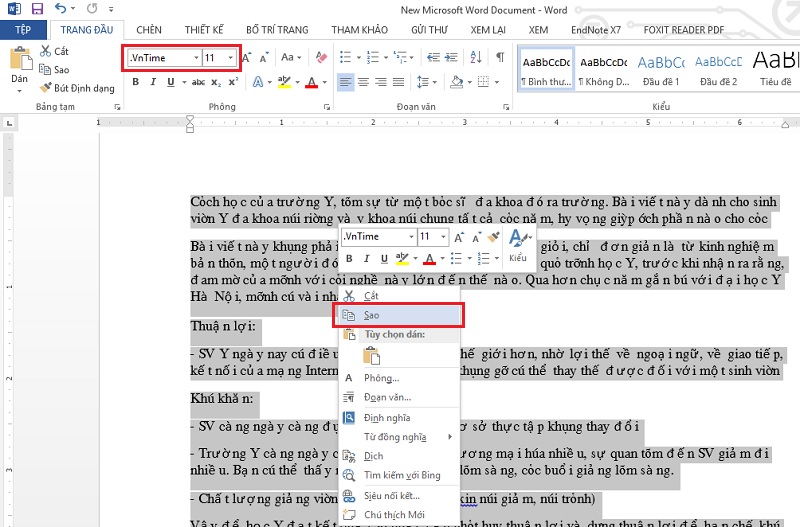Open the Text Effects icon in the ribbon
The image size is (800, 527).
[258, 82]
